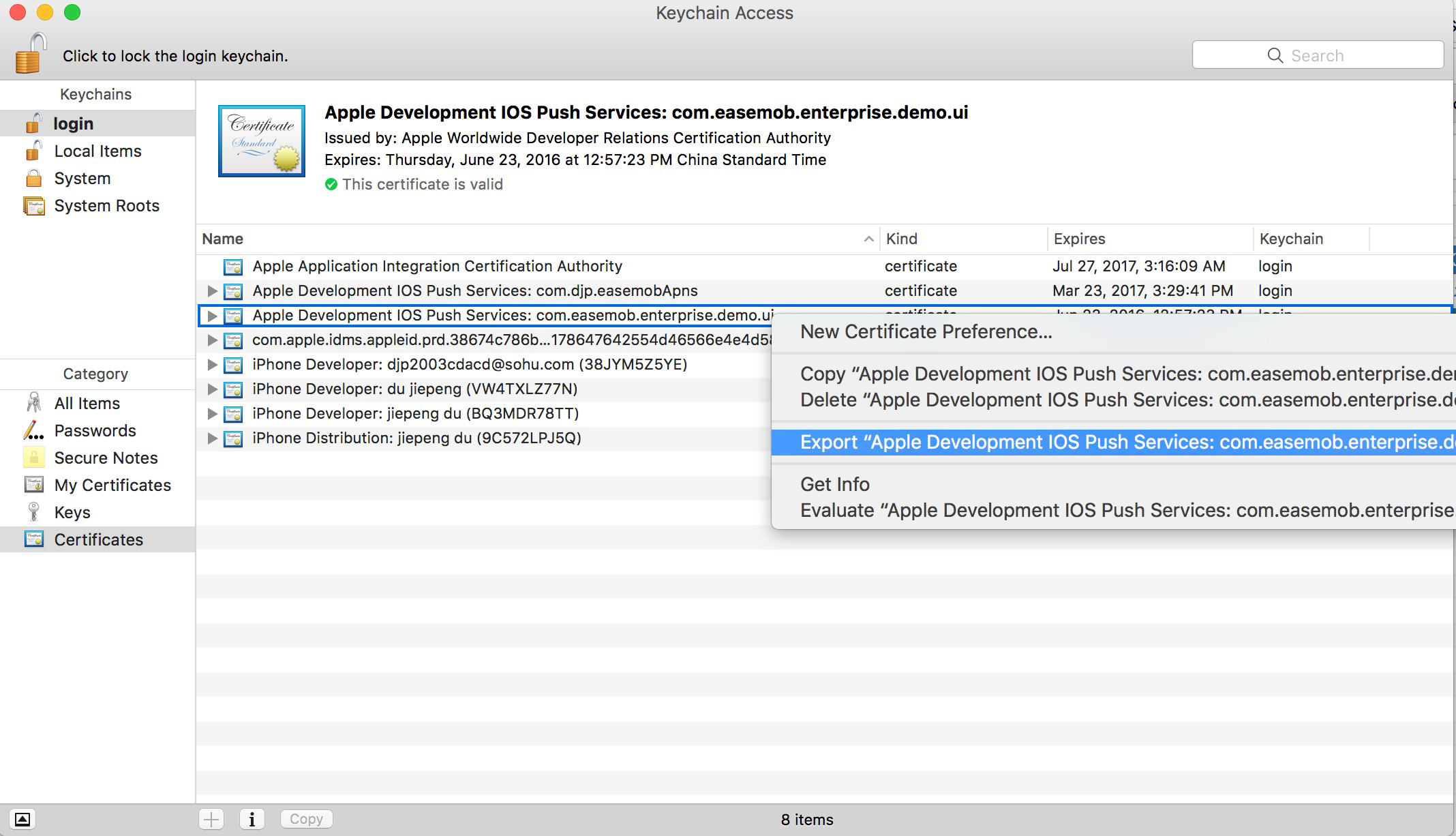Click the Secure Notes yellow note icon
1456x836 pixels.
tap(33, 458)
